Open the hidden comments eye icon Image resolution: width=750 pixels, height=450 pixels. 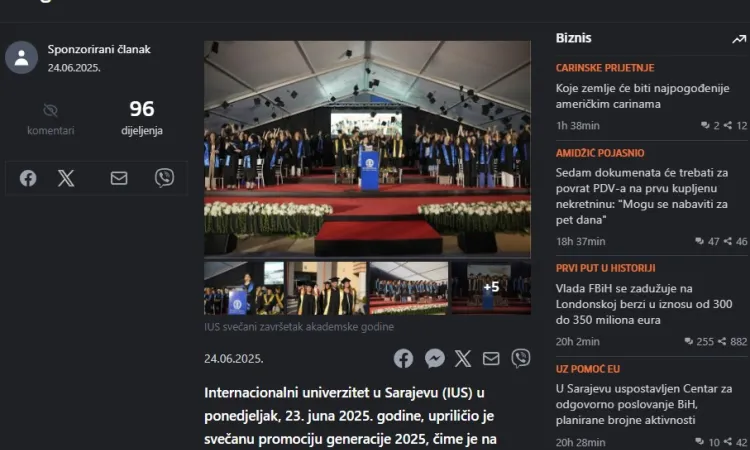[x=50, y=110]
